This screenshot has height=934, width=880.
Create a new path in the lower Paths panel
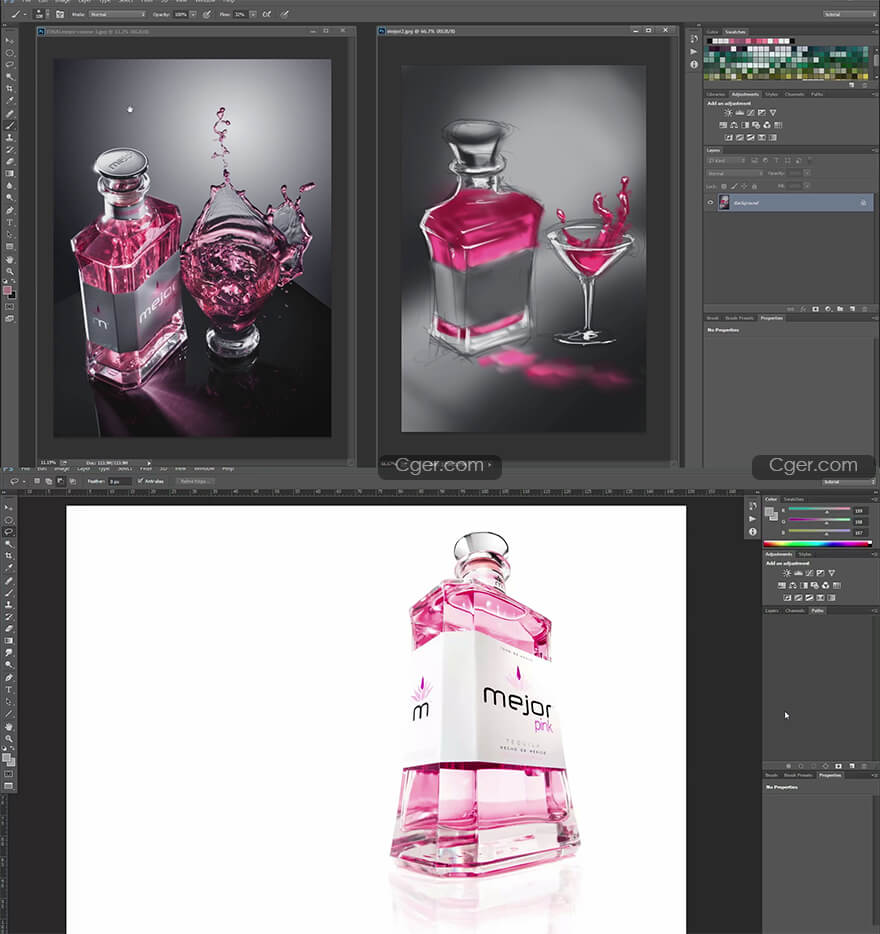(851, 766)
